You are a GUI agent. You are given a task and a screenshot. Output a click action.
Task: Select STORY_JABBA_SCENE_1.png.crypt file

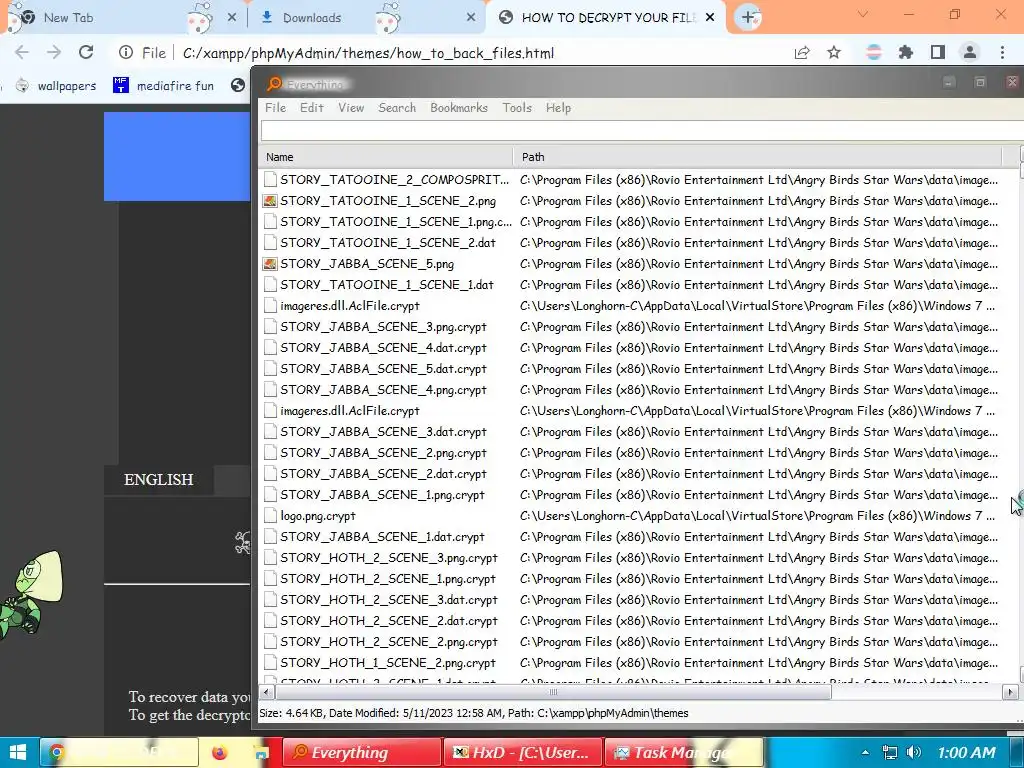(383, 495)
